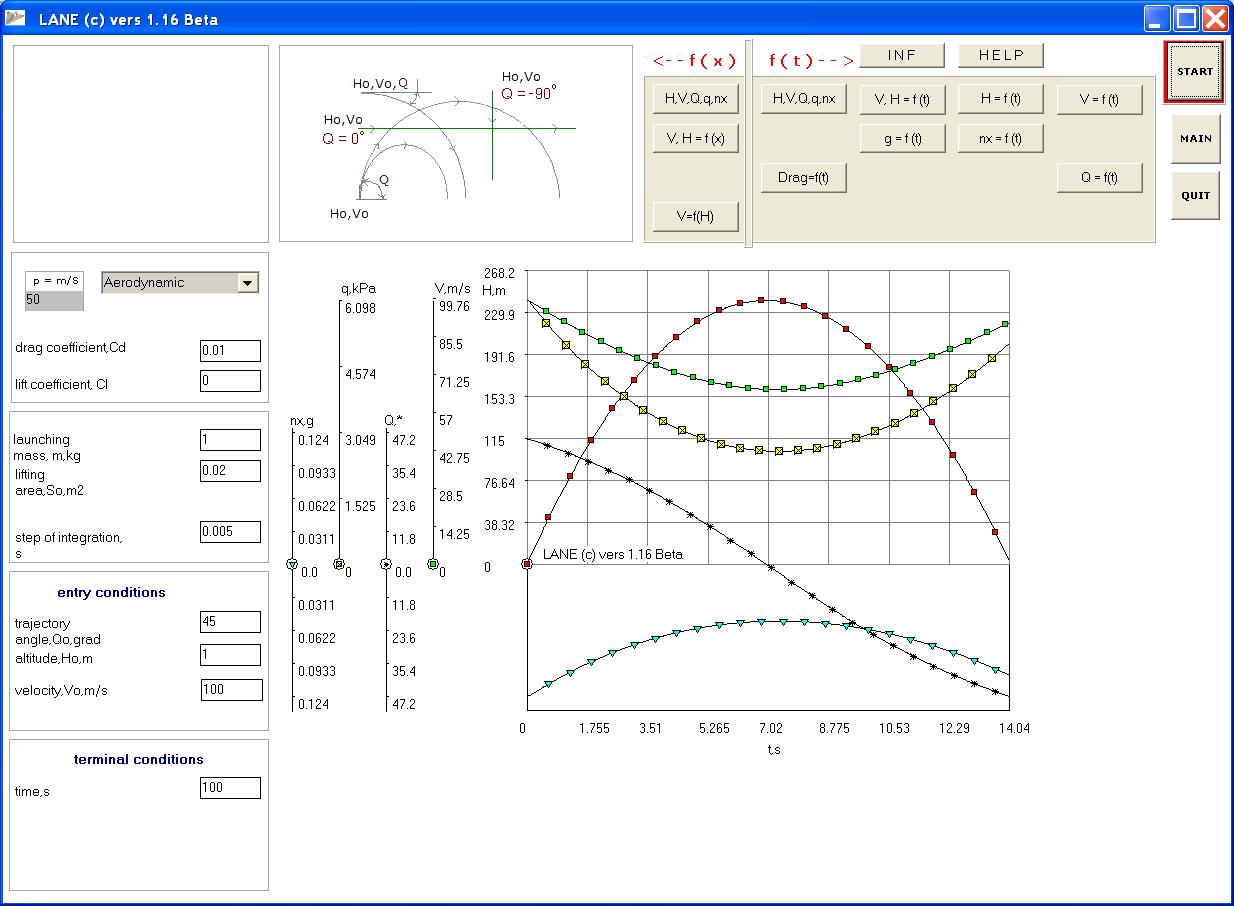Select the V=f(H) plot button
Screen dimensions: 1234x906
(x=695, y=216)
